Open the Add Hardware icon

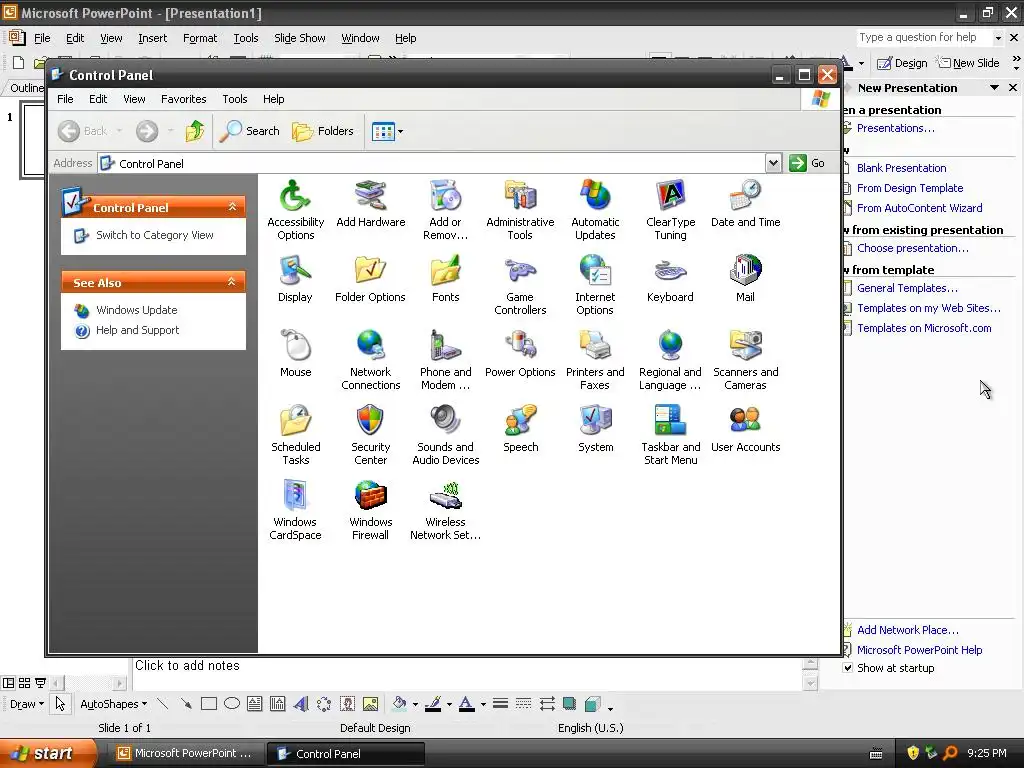coord(370,203)
